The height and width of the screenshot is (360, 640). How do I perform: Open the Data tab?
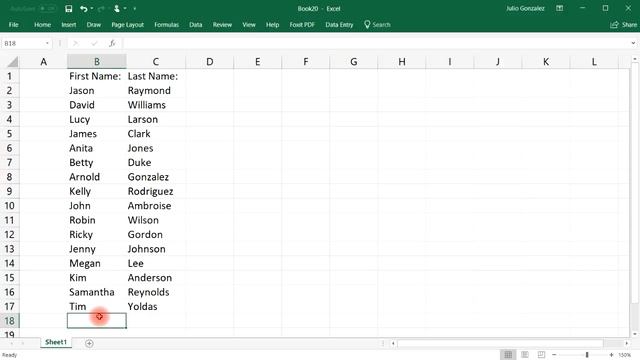(196, 25)
